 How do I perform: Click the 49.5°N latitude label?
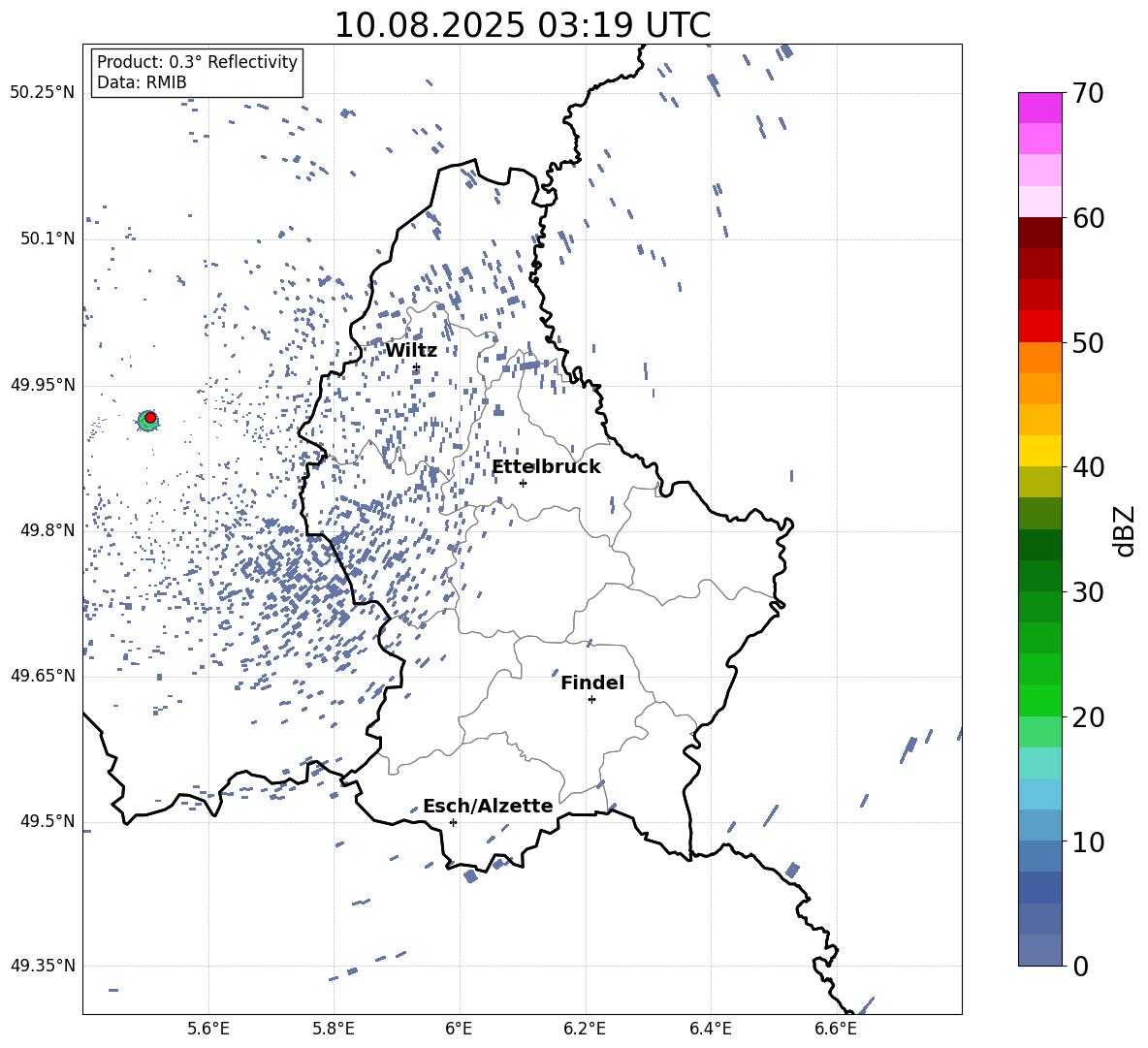coord(48,821)
